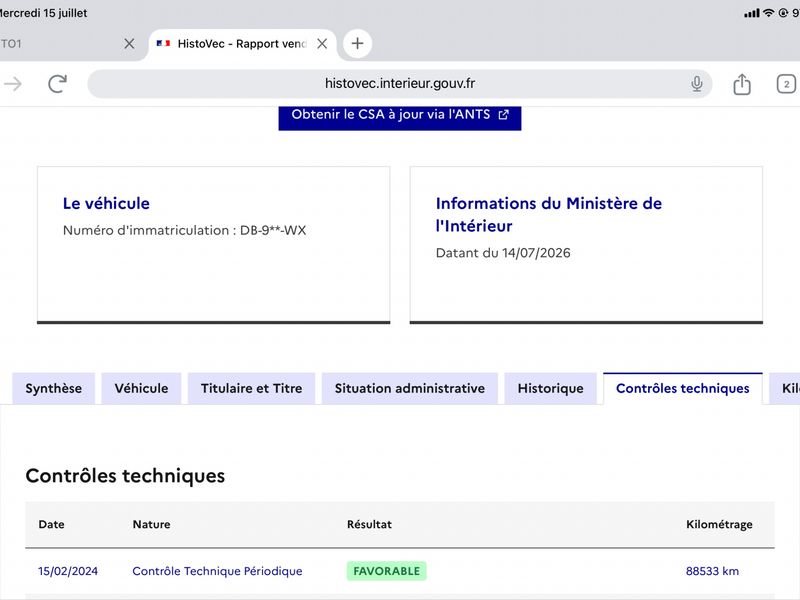Screen dimensions: 800x600
Task: Click the Nature column header
Action: [152, 524]
